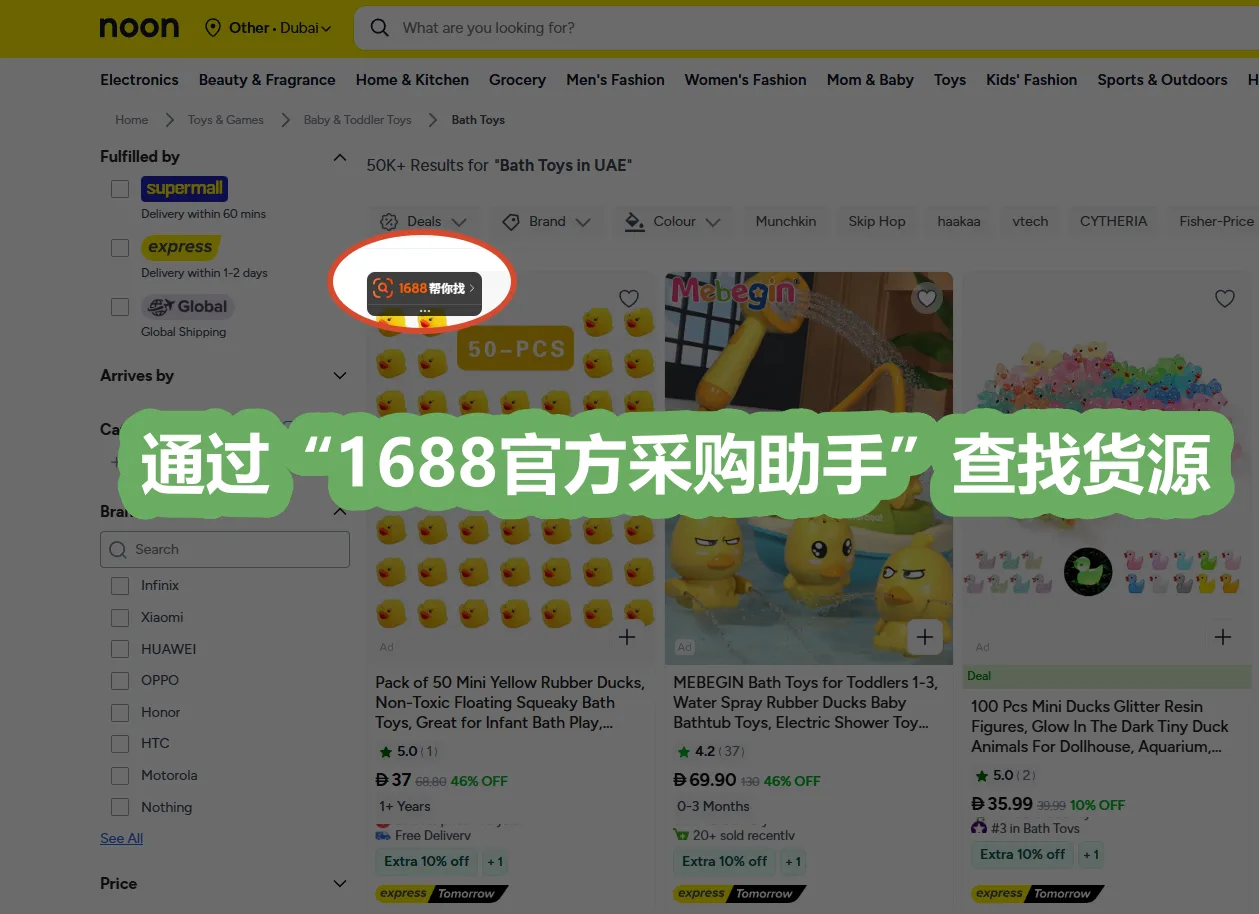Open Pack of 50 Mini Yellow Rubber Ducks title

click(x=510, y=702)
